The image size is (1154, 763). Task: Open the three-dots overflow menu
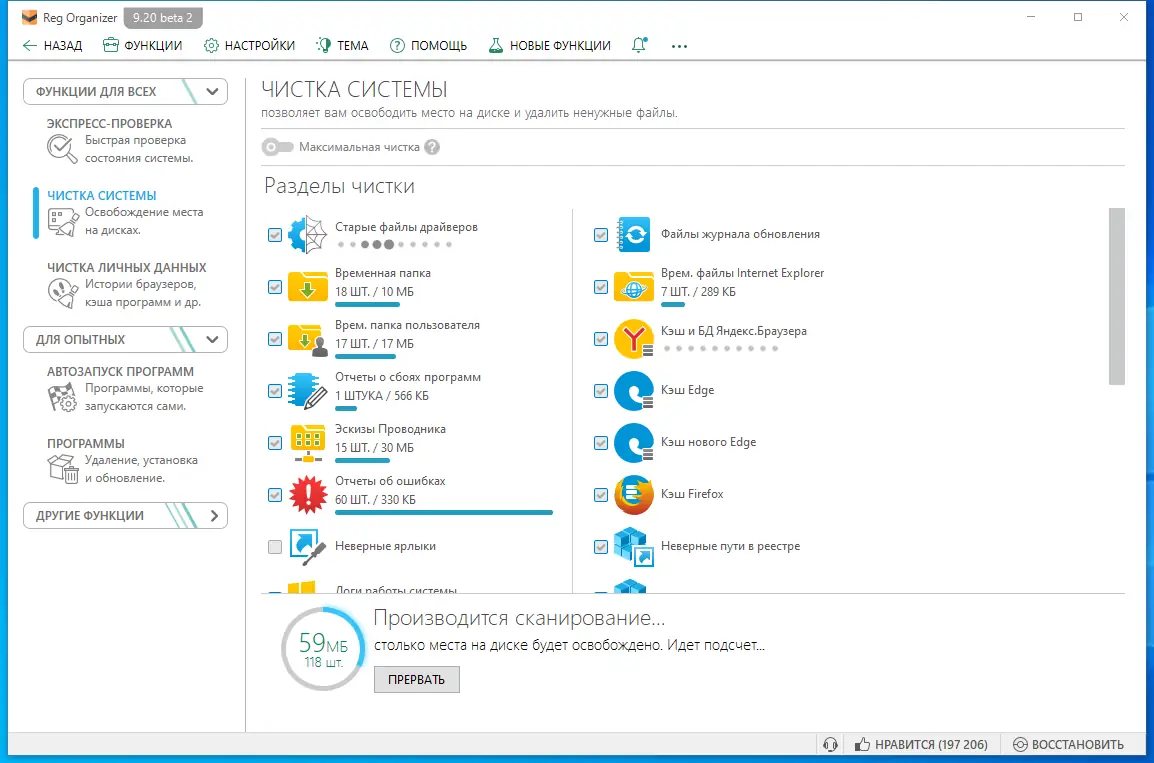pos(679,46)
